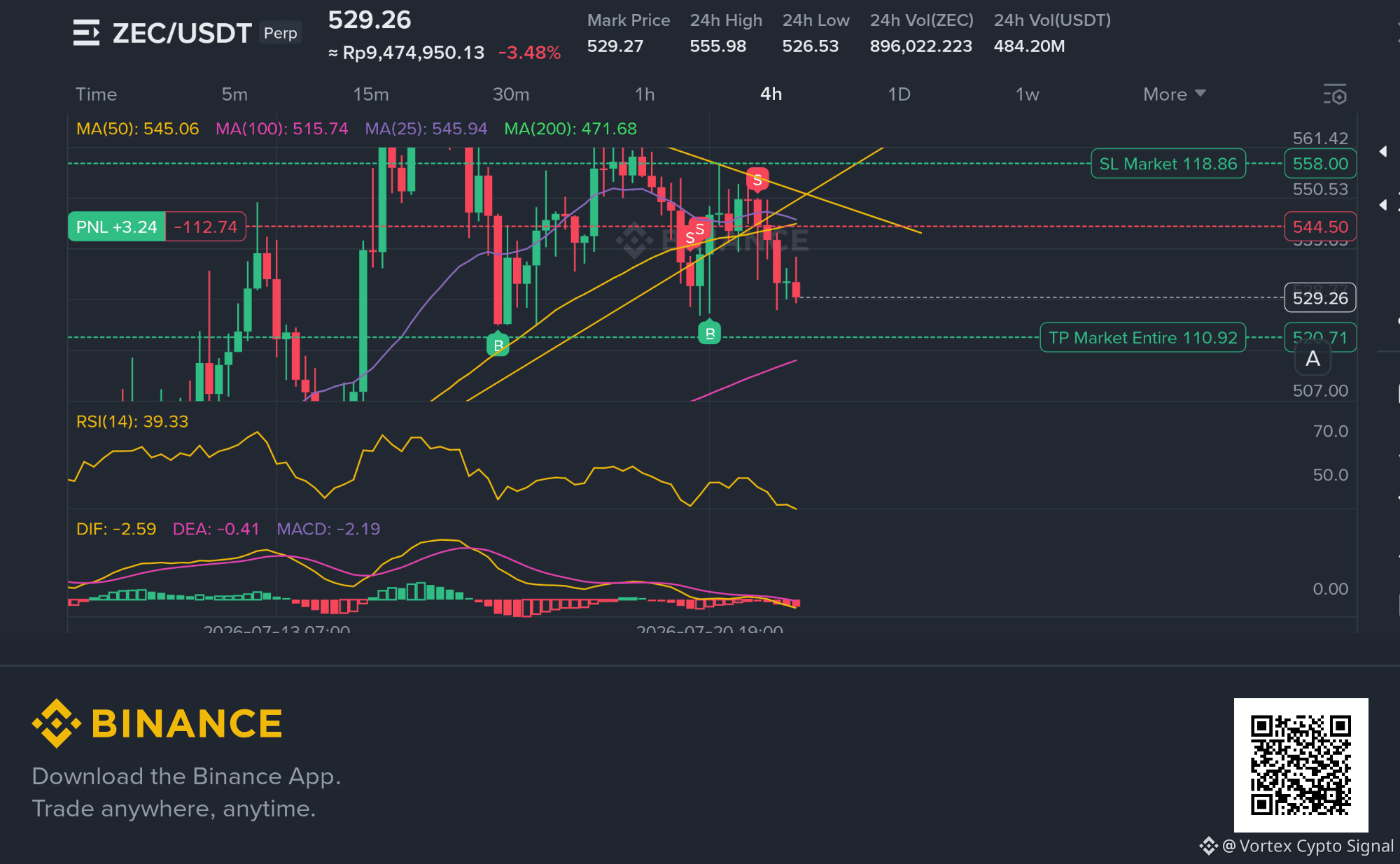Click the 558.00 stop-loss price tag
The image size is (1400, 864).
(x=1320, y=164)
